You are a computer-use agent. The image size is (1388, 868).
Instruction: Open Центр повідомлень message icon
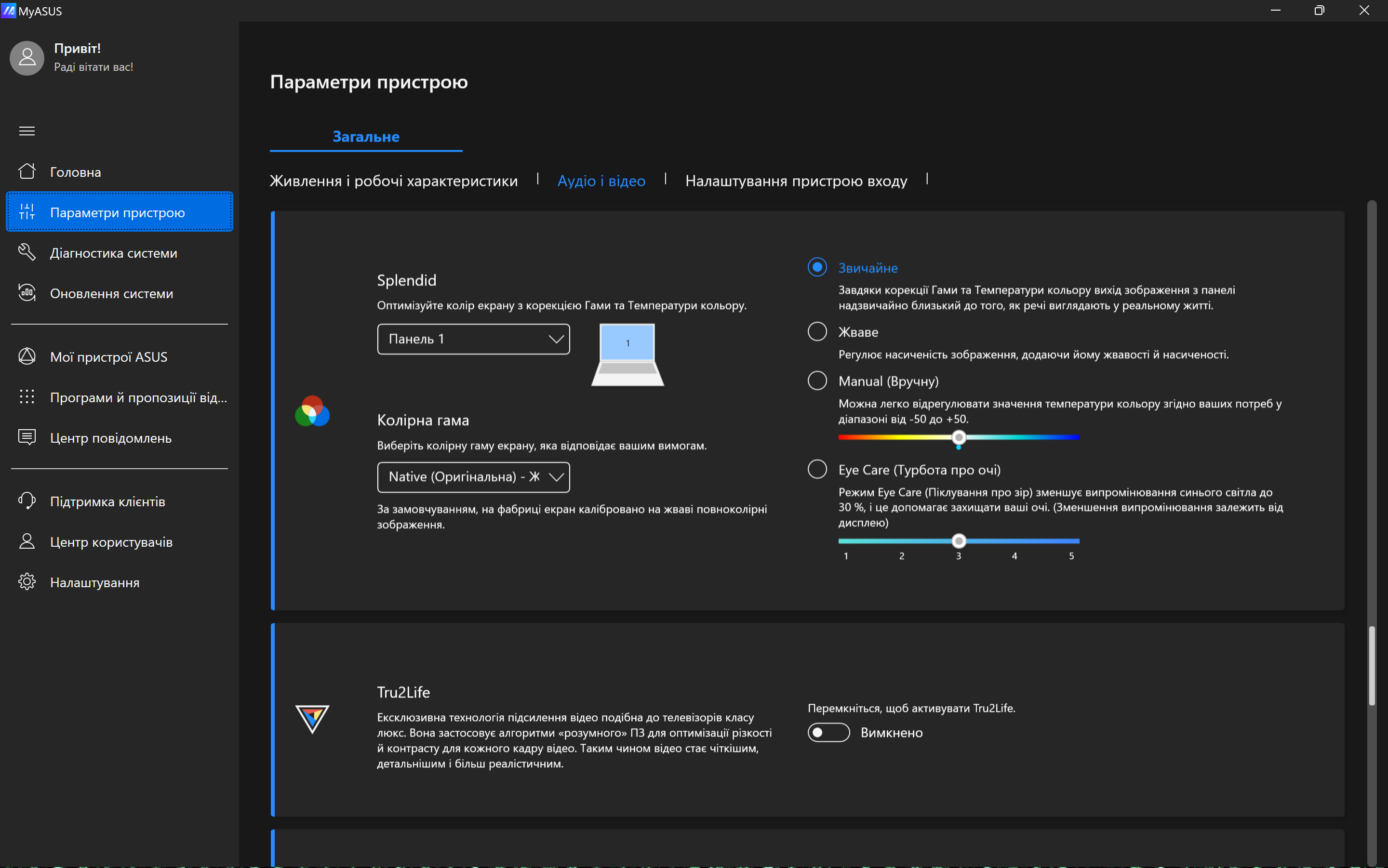click(27, 437)
